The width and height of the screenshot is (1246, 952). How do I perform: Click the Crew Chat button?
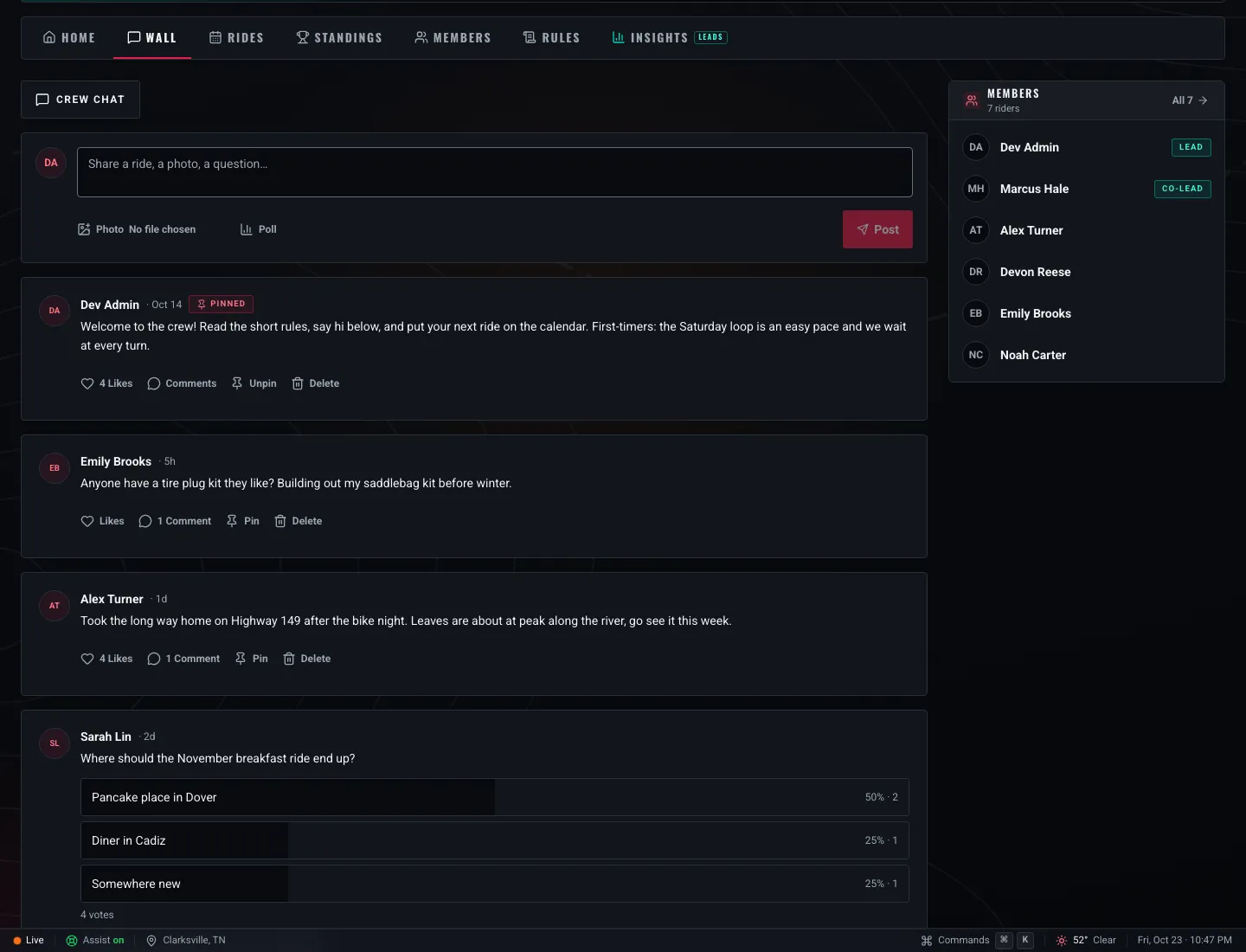(80, 100)
